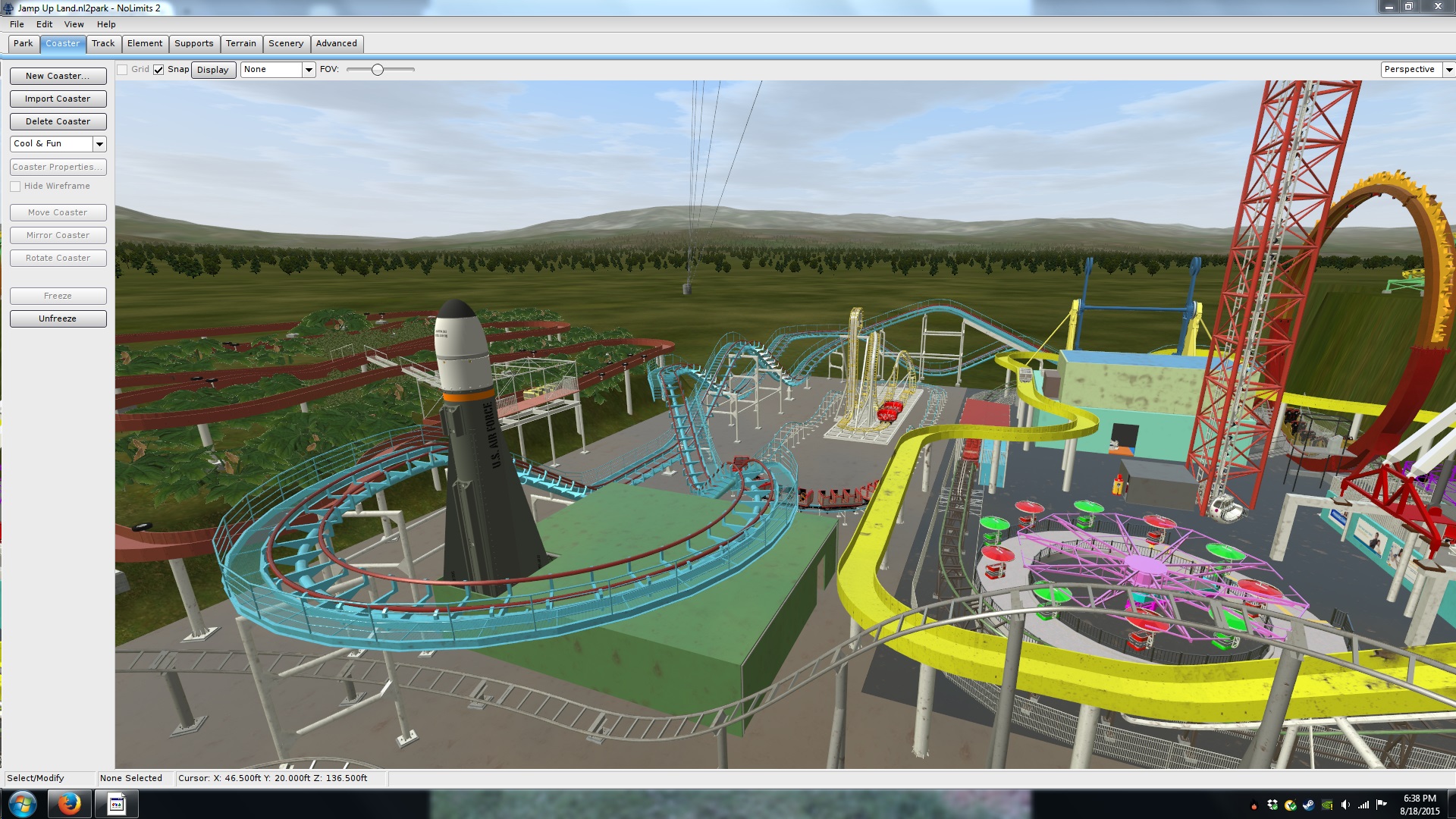1456x819 pixels.
Task: Enable the Grid checkbox
Action: click(122, 70)
